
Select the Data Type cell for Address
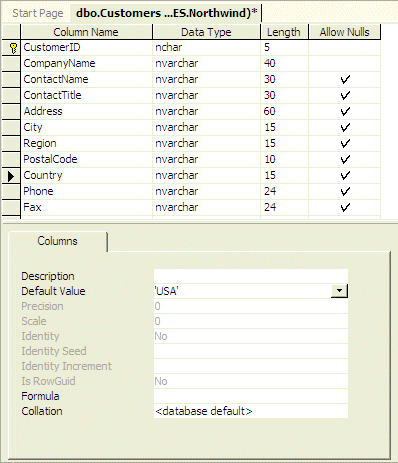206,112
